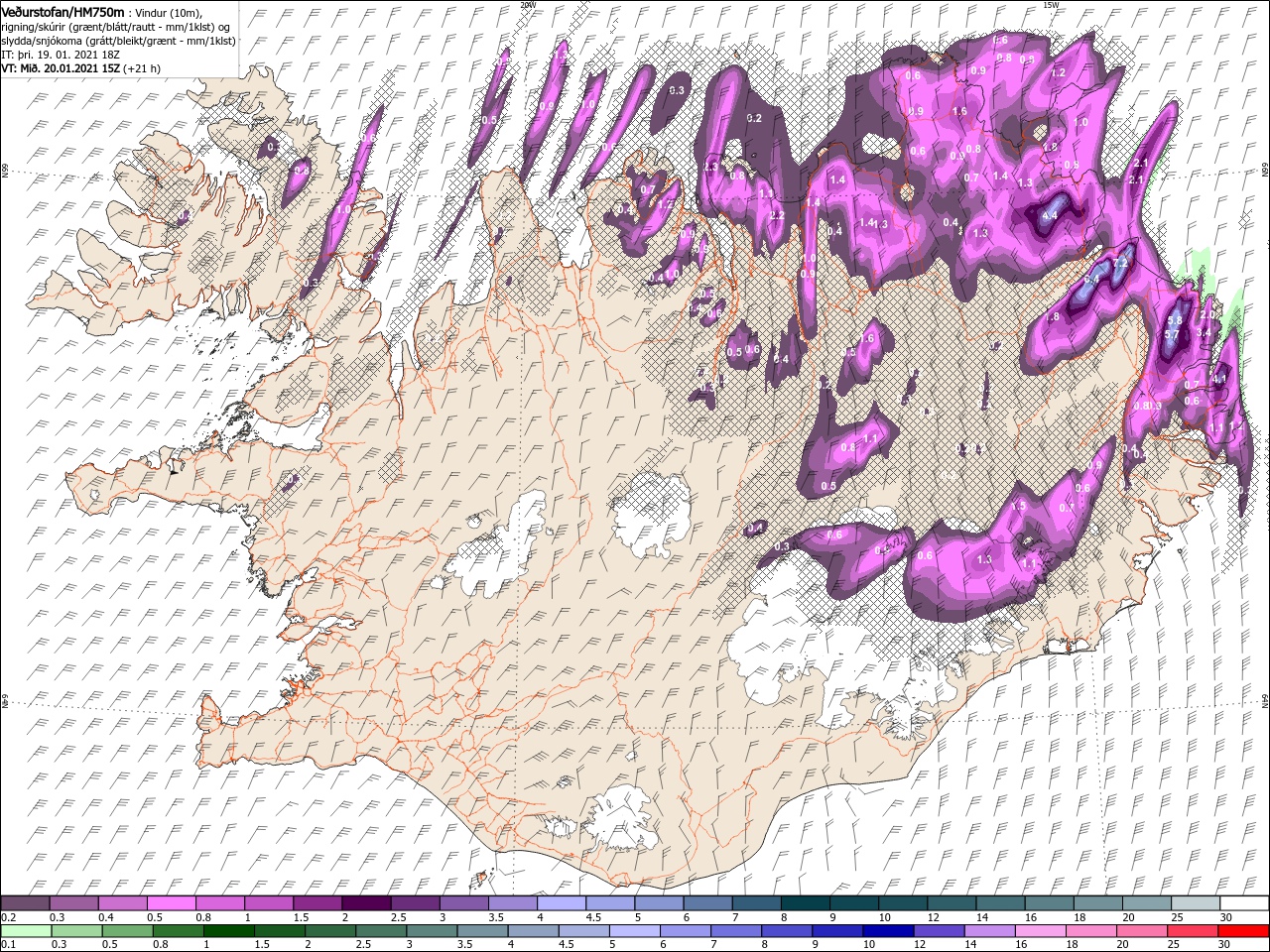This screenshot has height=952, width=1270.
Task: Click the 4.4 precipitation value on the map
Action: click(x=1052, y=214)
